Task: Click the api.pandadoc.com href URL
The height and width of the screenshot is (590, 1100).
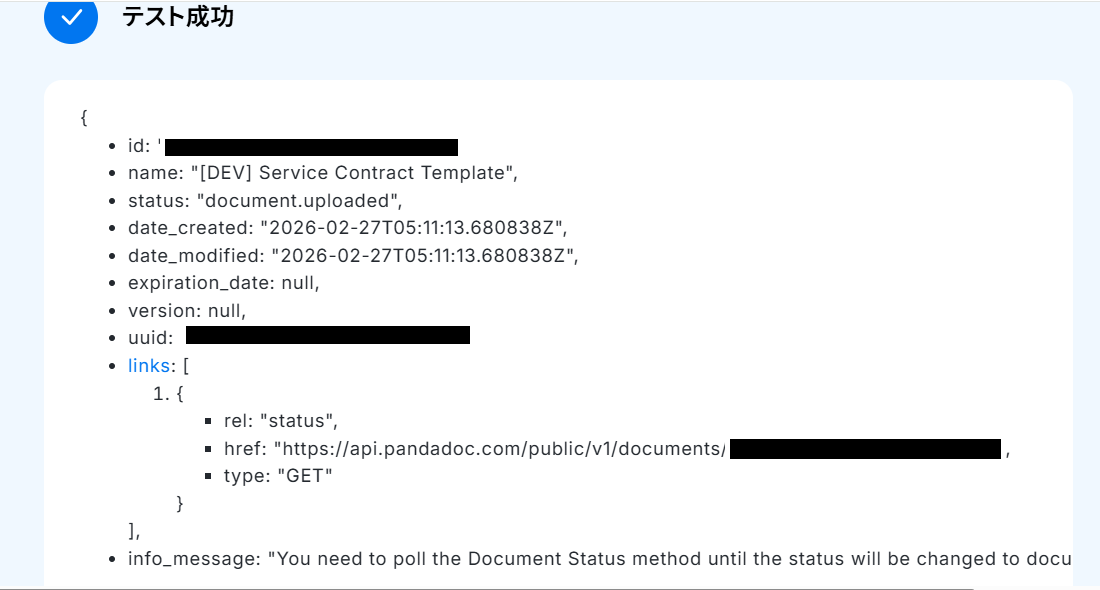Action: pos(500,449)
